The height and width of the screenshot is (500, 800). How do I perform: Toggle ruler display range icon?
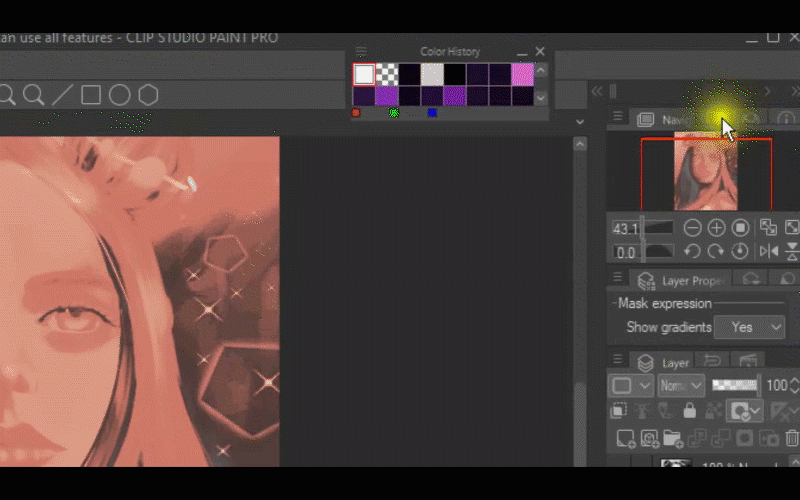pyautogui.click(x=786, y=410)
